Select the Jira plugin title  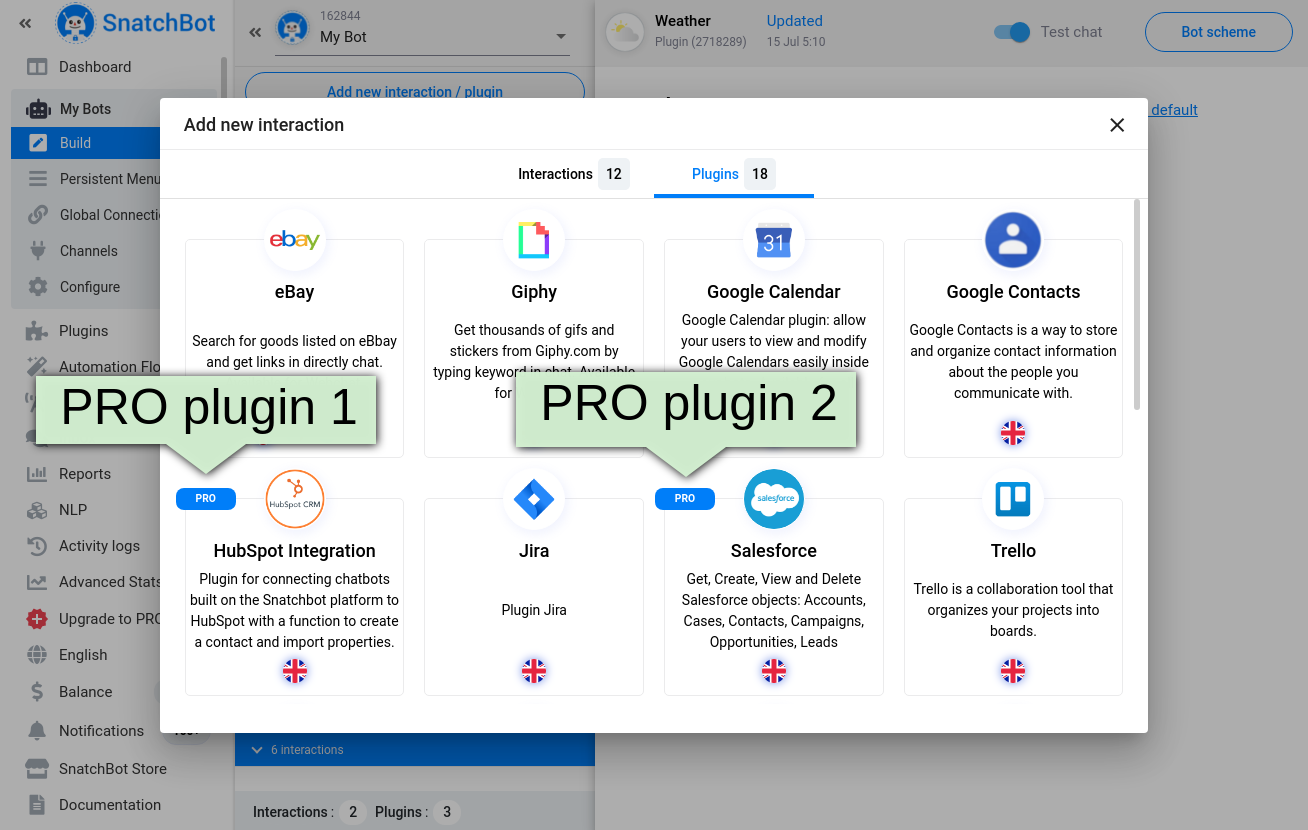tap(534, 551)
